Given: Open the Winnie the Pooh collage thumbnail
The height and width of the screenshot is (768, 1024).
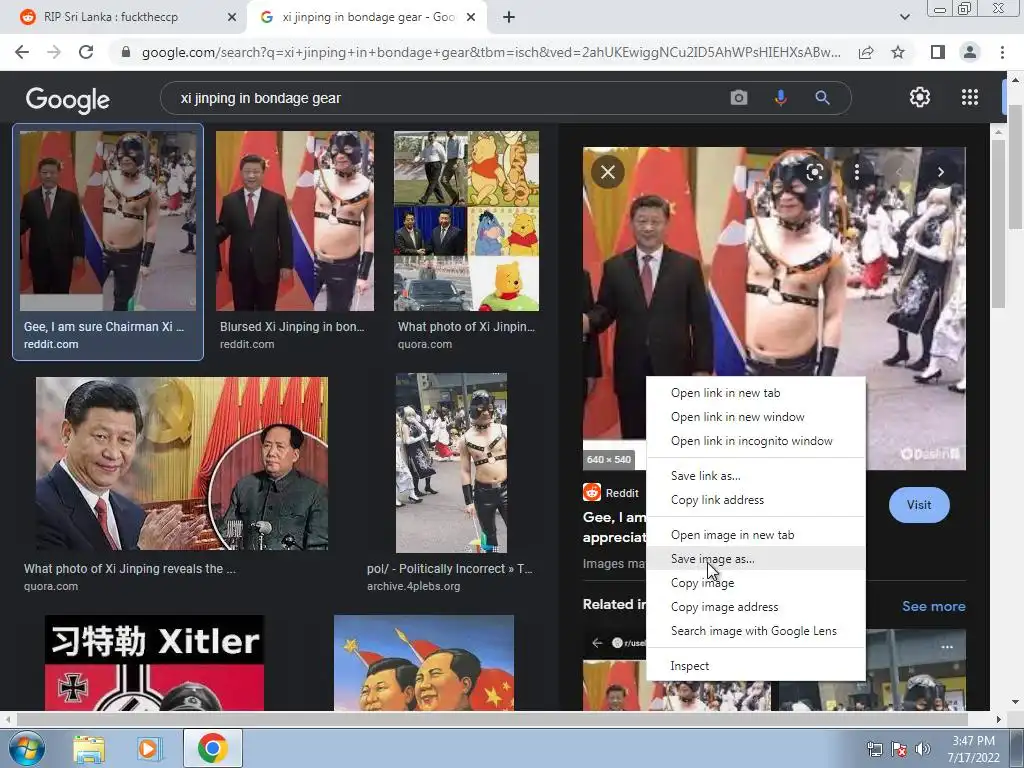Looking at the screenshot, I should 466,221.
